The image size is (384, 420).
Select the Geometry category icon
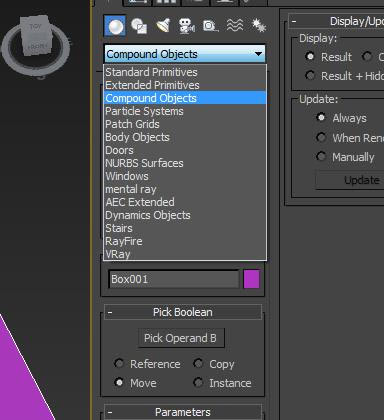[x=115, y=26]
